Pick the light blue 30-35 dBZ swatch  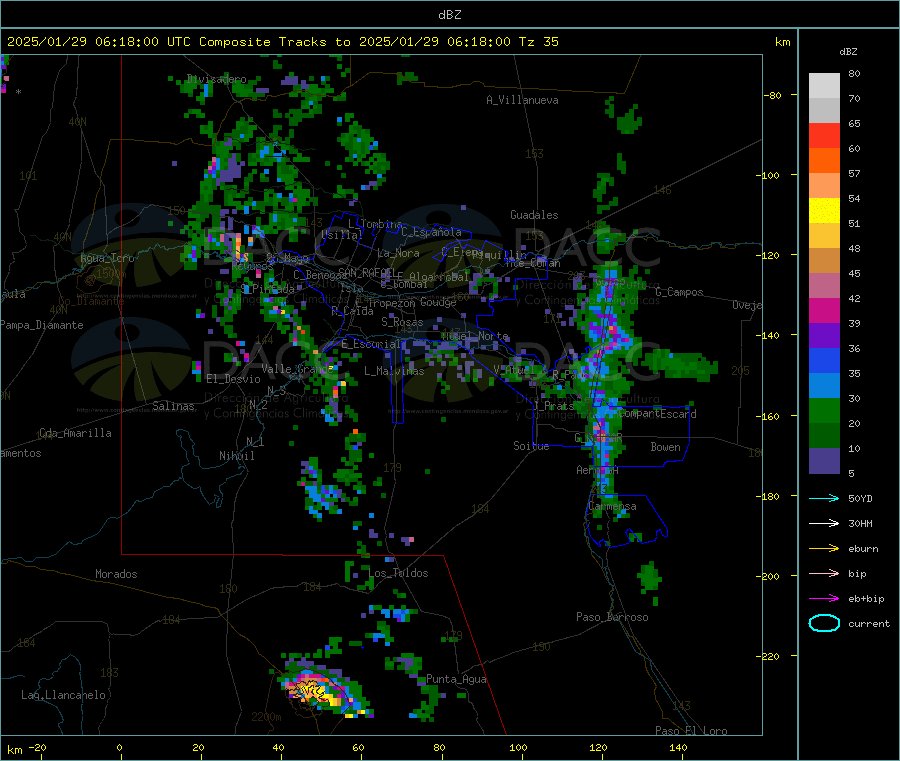(824, 386)
